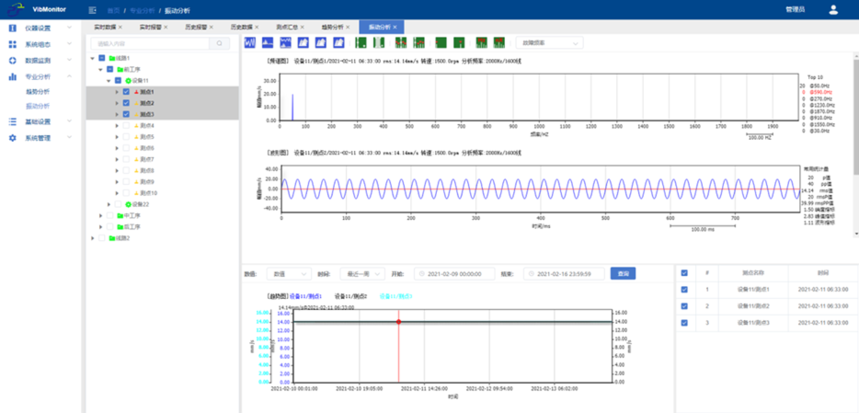Screen dimensions: 859x413
Task: Check the 设备22 checkbox in the tree
Action: (x=118, y=204)
